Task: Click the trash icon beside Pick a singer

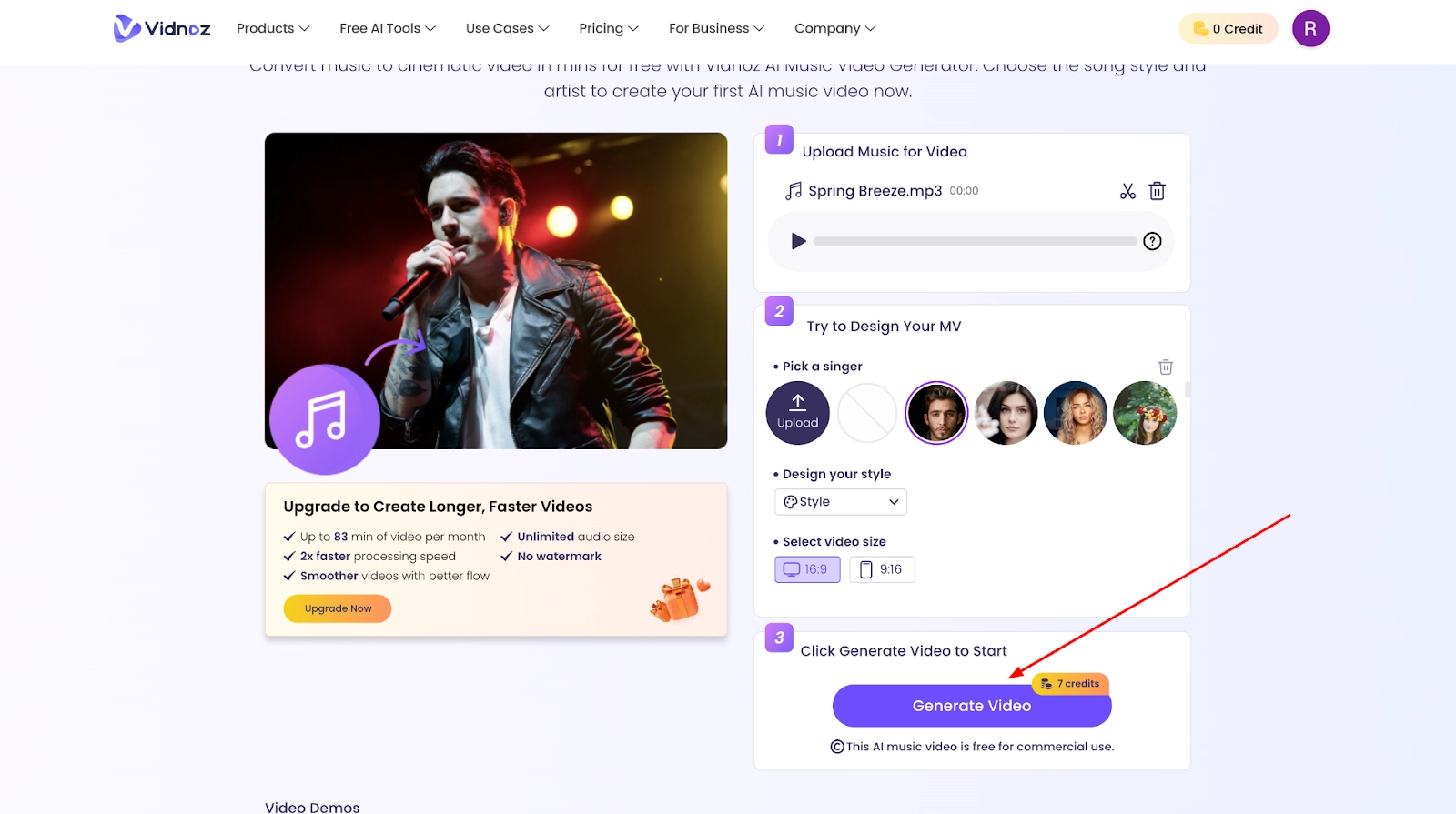Action: click(x=1165, y=367)
